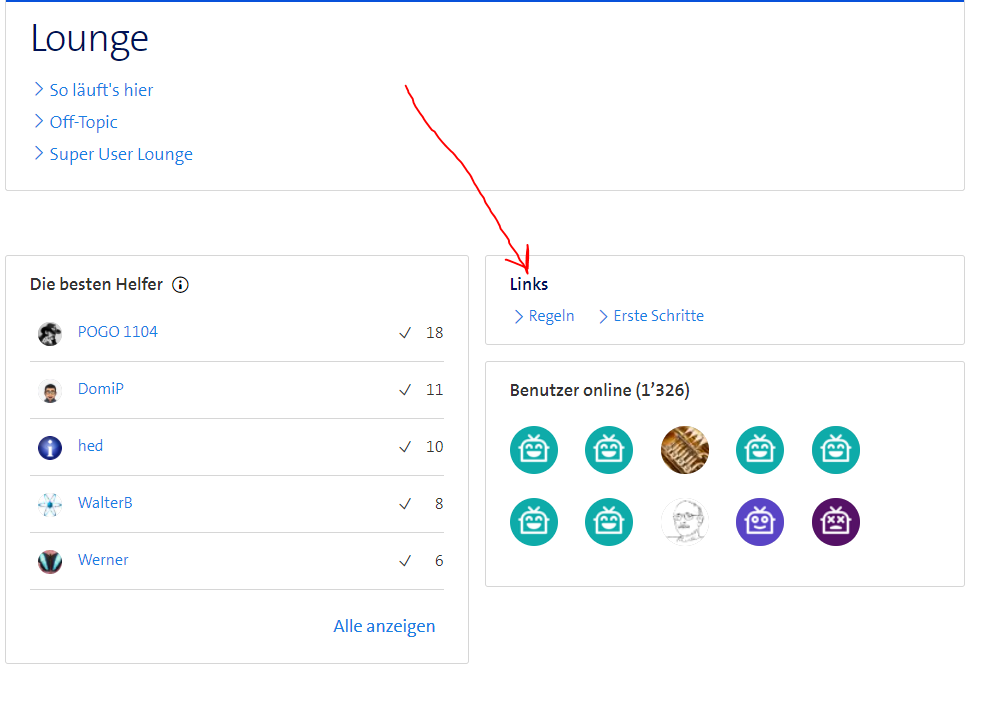Open the Super User Lounge link
The width and height of the screenshot is (1002, 724).
coord(121,154)
